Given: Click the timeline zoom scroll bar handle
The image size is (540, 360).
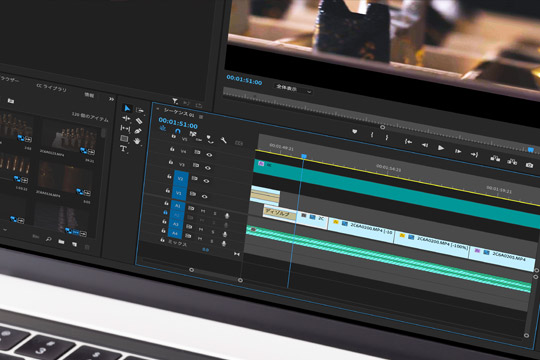Looking at the screenshot, I should pos(216,275).
